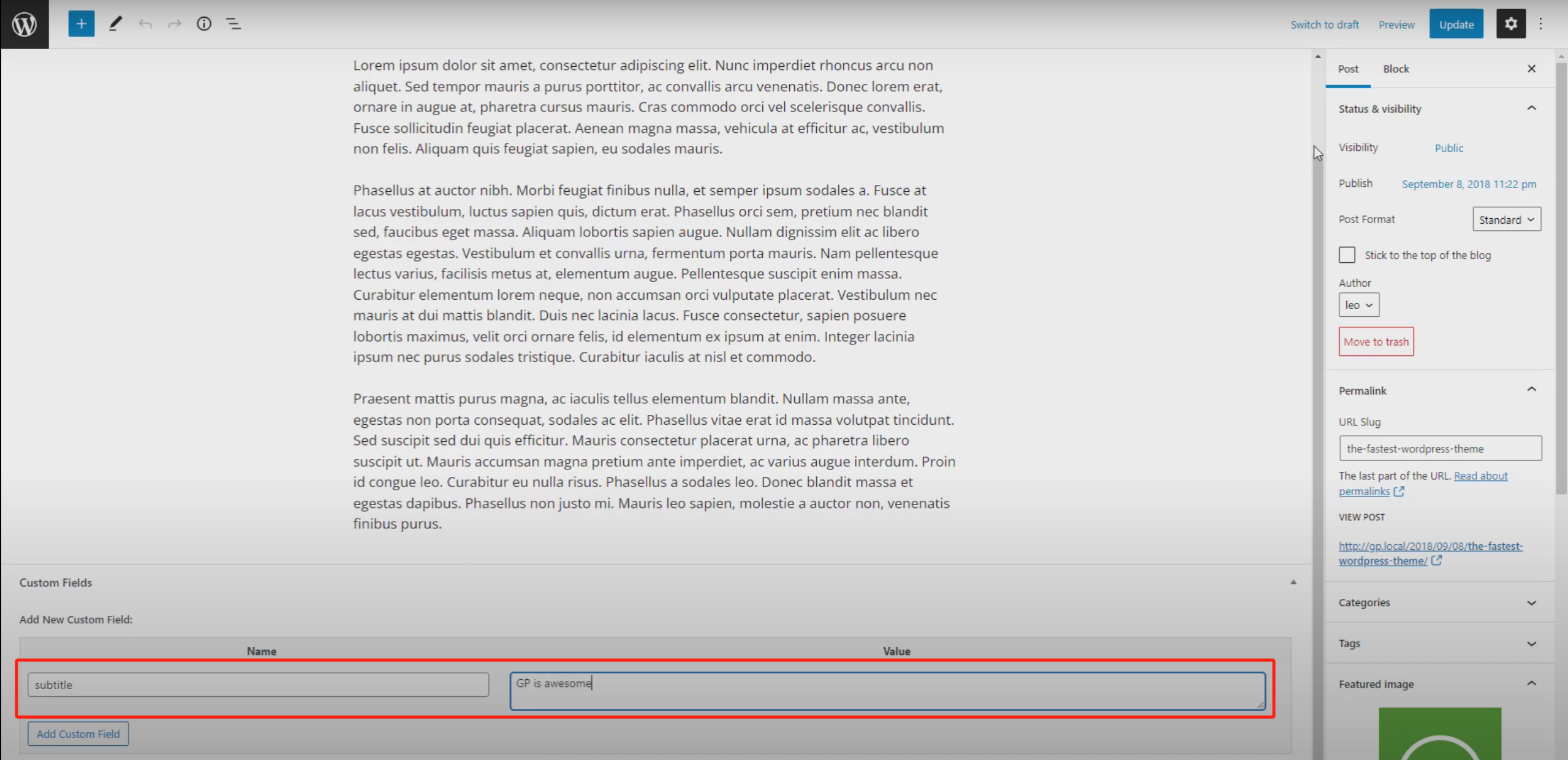Image resolution: width=1568 pixels, height=760 pixels.
Task: Open the Author dropdown
Action: (1358, 305)
